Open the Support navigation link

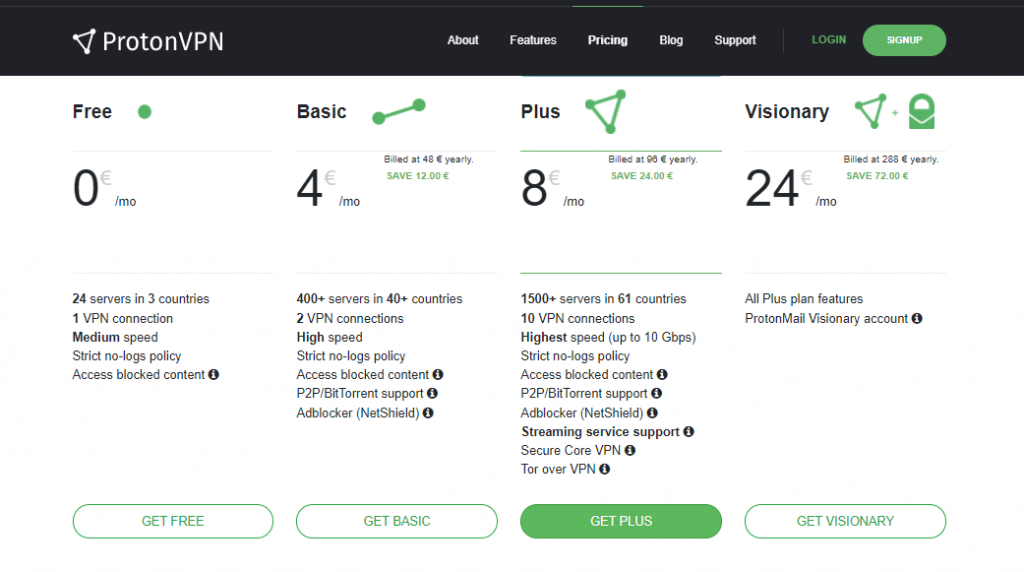735,40
